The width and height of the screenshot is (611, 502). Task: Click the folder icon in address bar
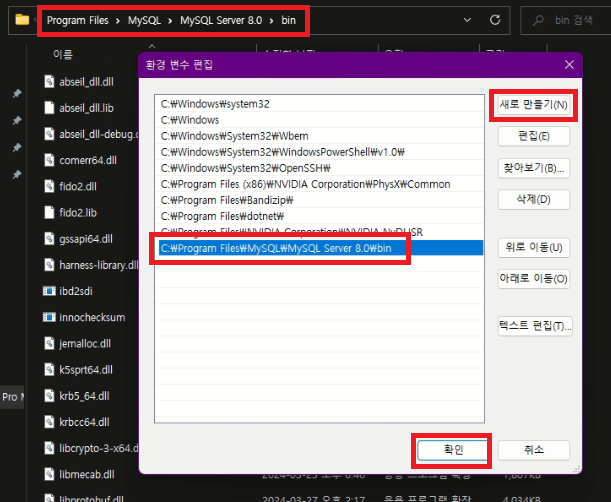(22, 19)
